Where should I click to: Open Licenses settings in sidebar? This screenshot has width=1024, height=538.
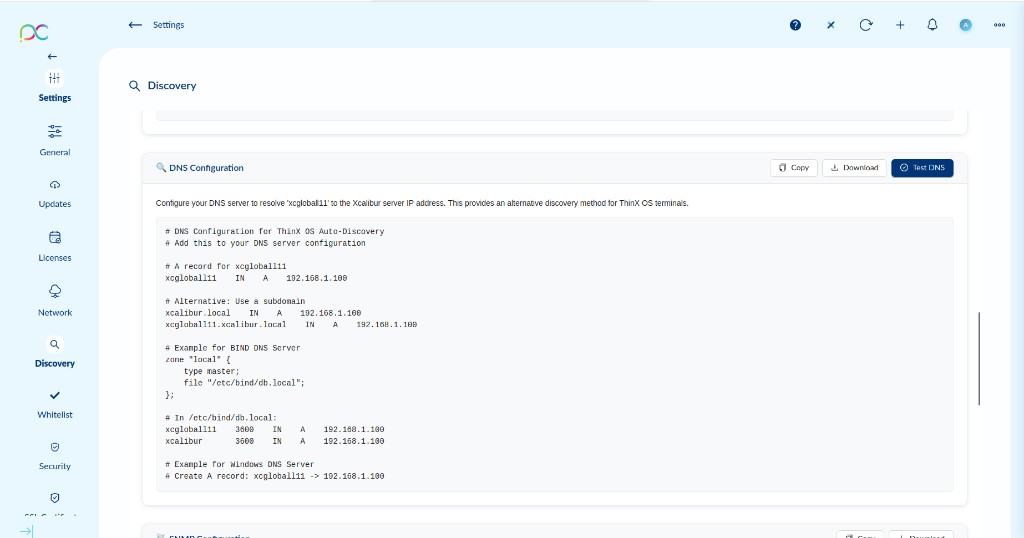55,246
